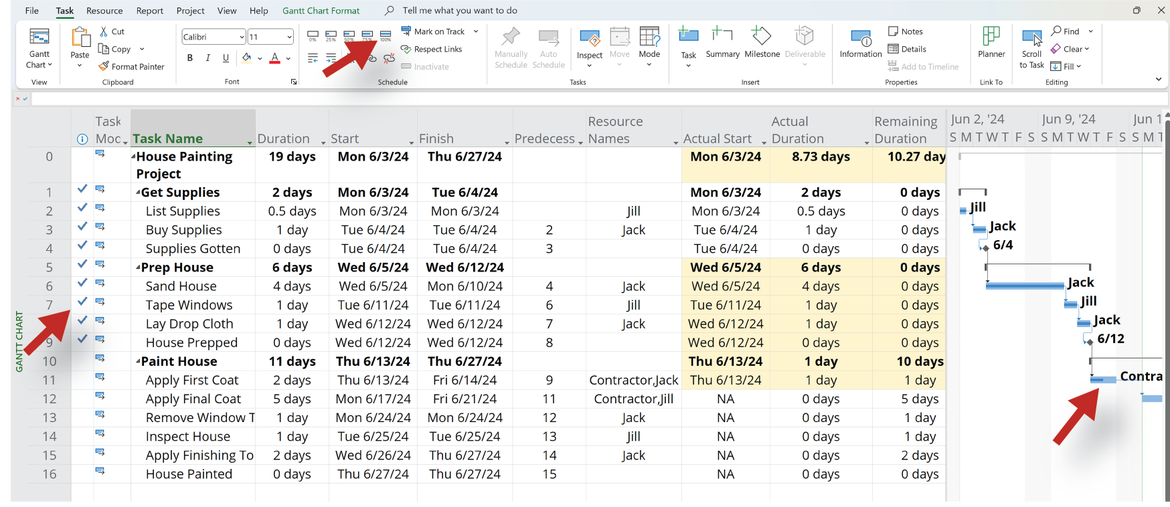Image resolution: width=1170 pixels, height=507 pixels.
Task: Switch to the Project tab
Action: [190, 11]
